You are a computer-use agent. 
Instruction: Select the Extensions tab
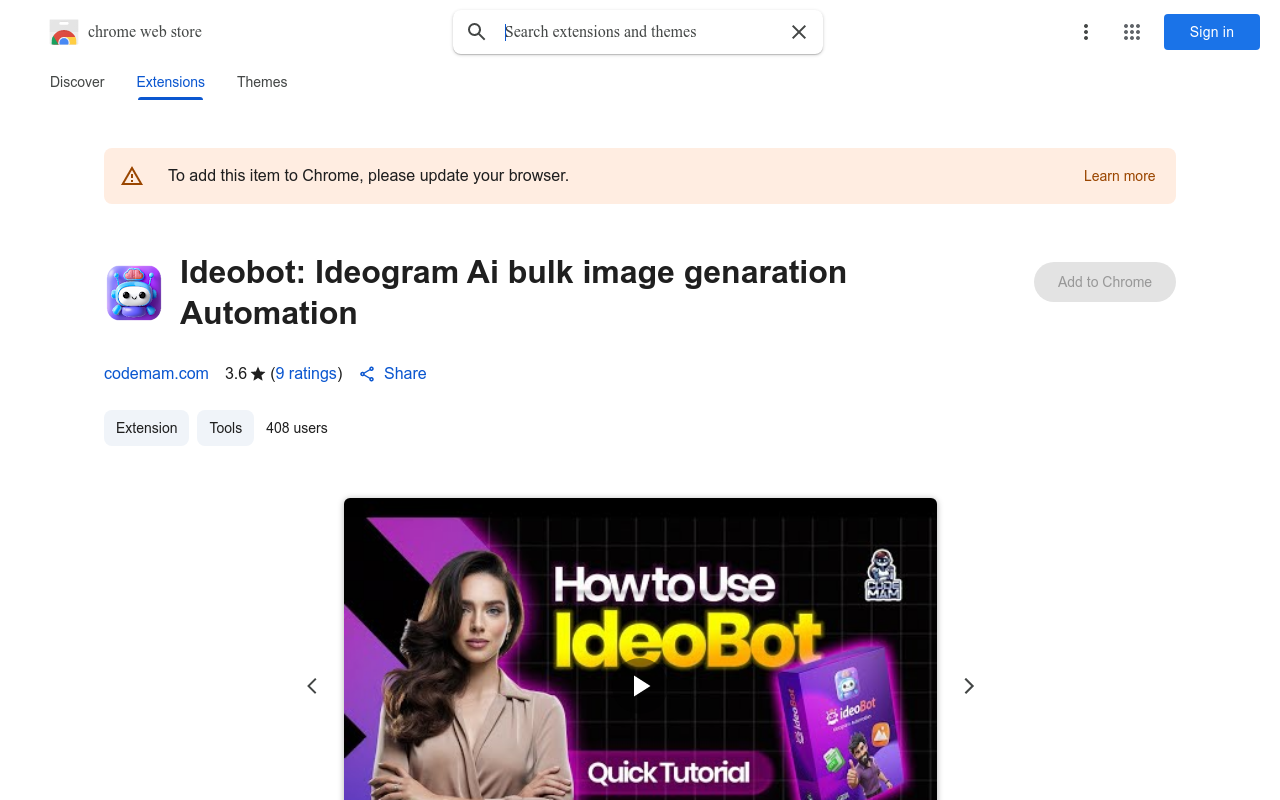[171, 82]
